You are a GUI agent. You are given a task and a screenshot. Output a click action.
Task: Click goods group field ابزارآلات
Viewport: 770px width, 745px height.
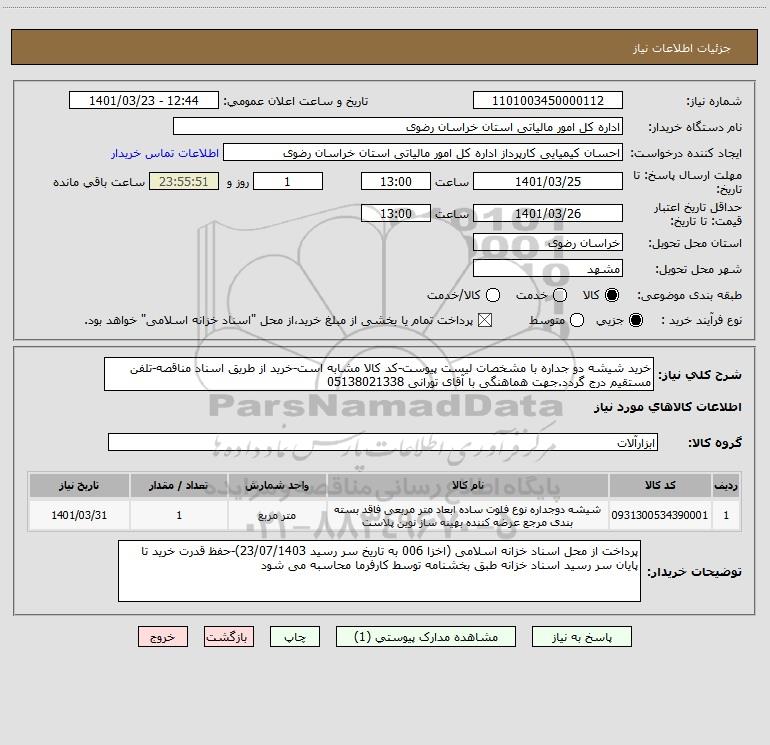click(383, 442)
